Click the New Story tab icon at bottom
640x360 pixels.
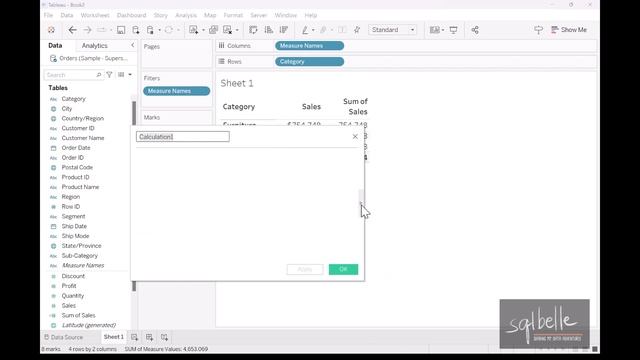click(164, 337)
